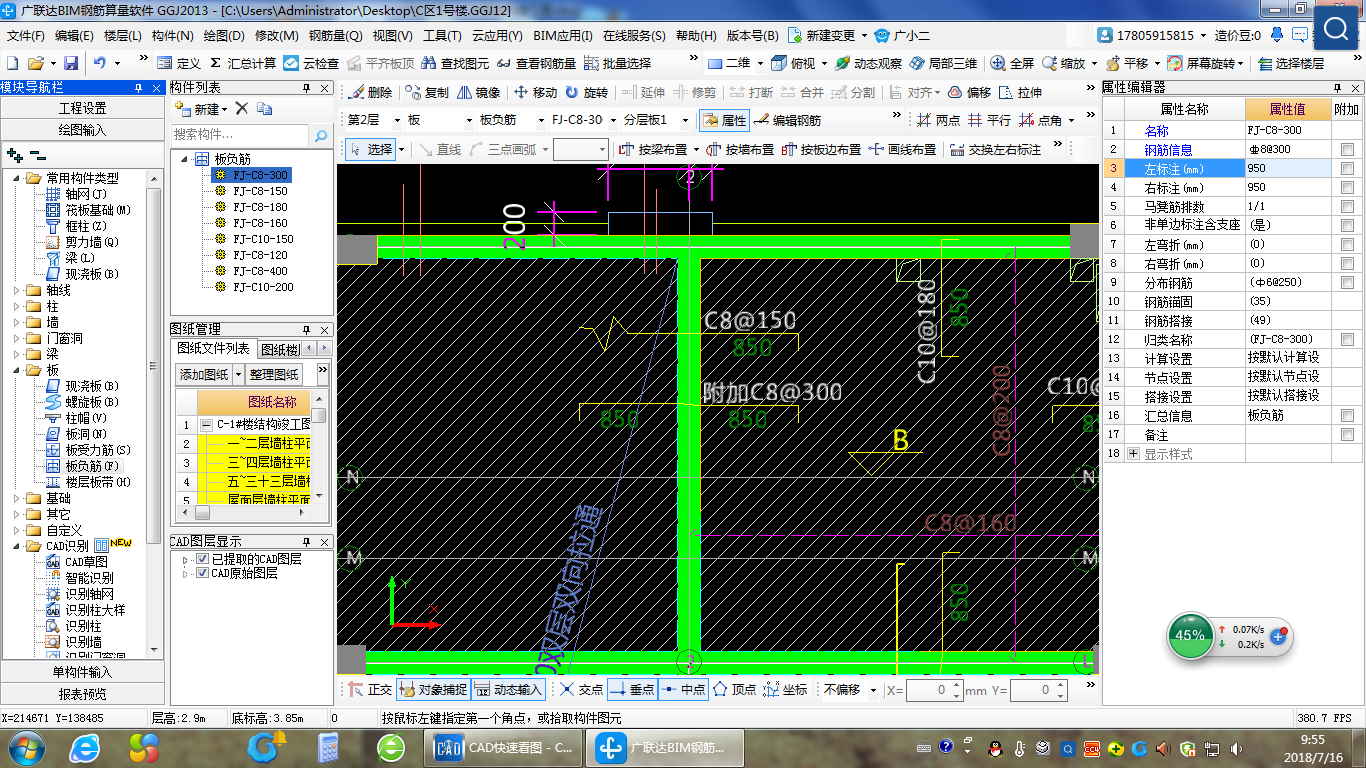Select 按板边布置 place by slab edge

coord(821,149)
